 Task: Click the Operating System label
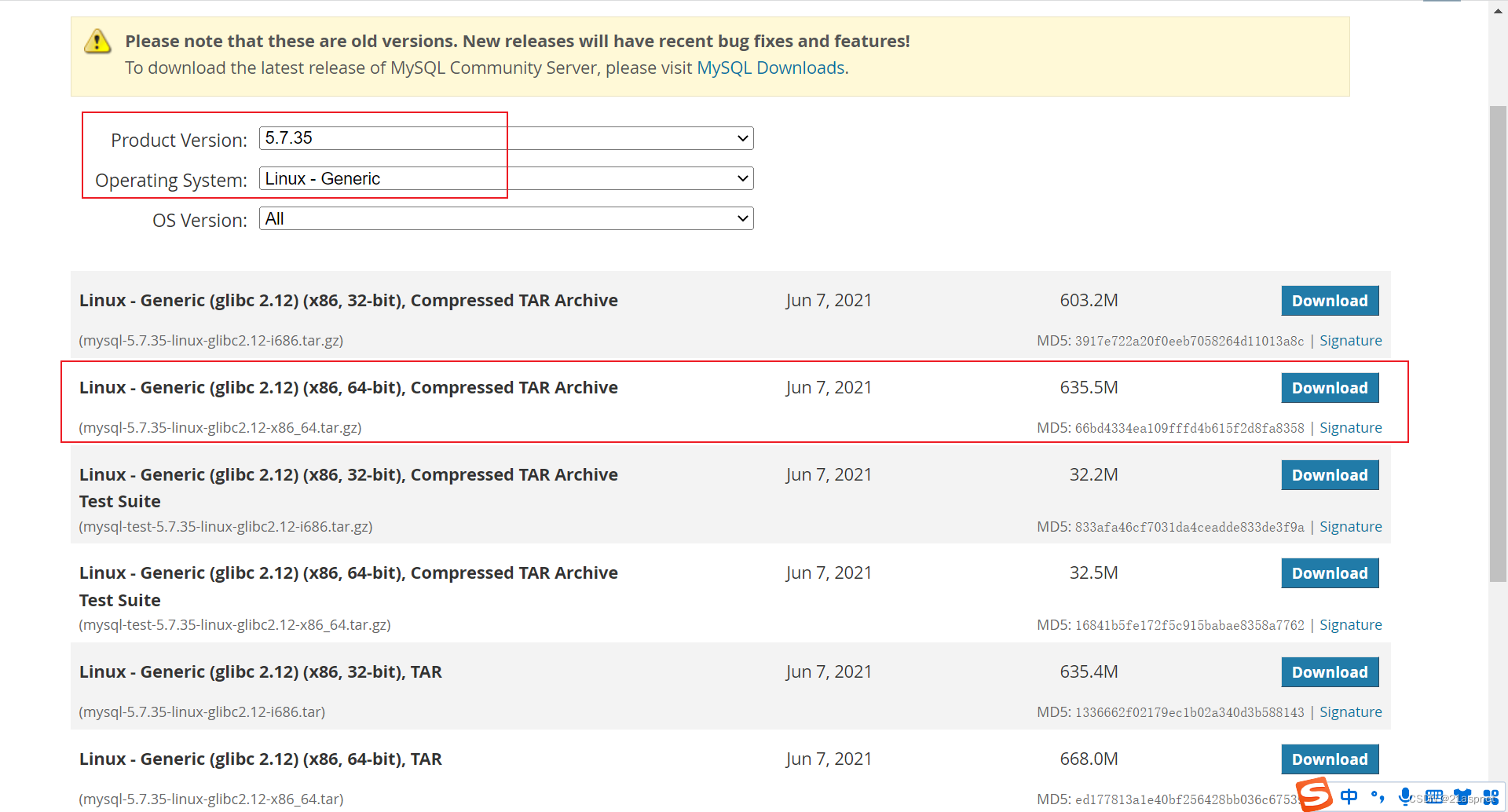171,181
